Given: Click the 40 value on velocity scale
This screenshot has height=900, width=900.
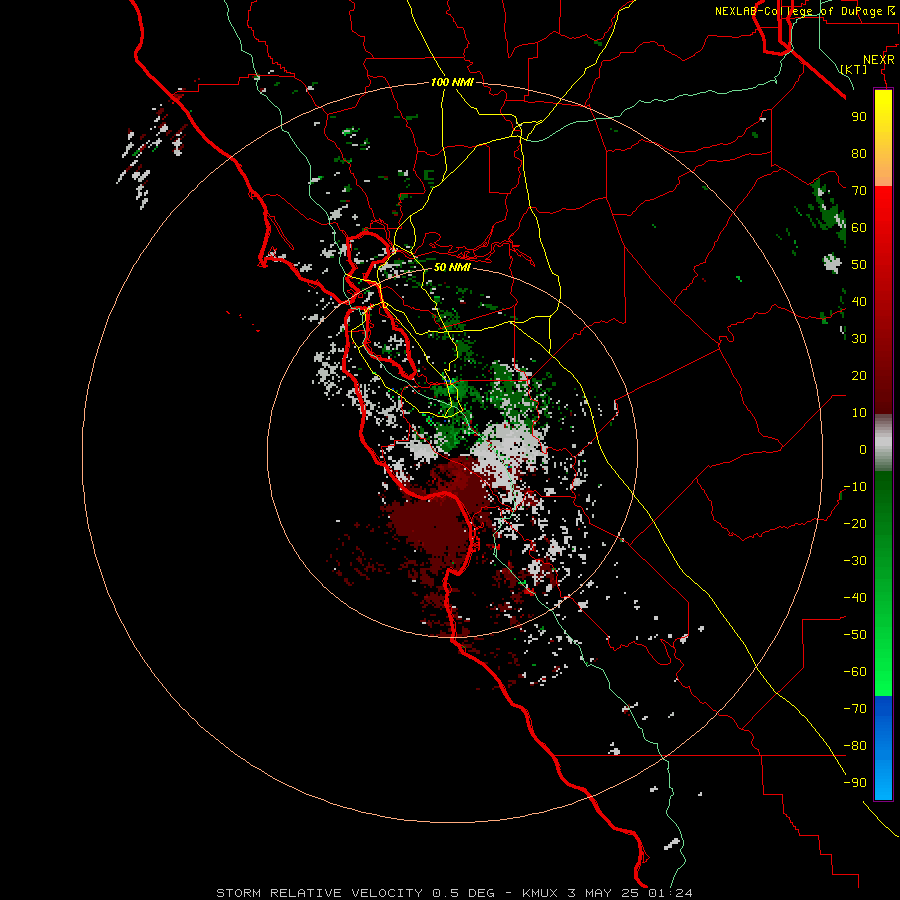Looking at the screenshot, I should [859, 301].
